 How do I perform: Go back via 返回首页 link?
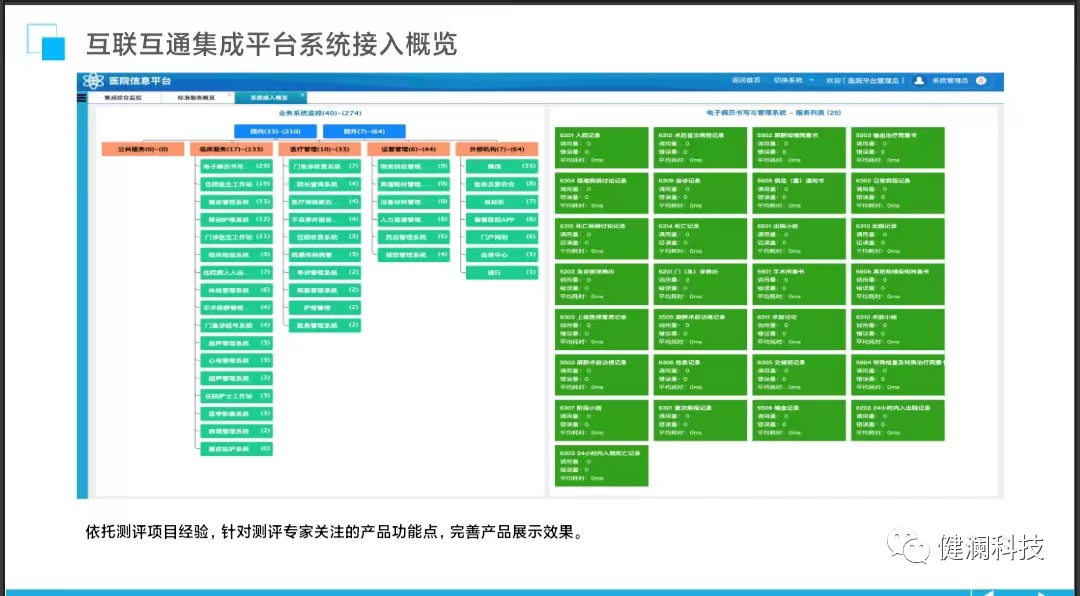(746, 81)
